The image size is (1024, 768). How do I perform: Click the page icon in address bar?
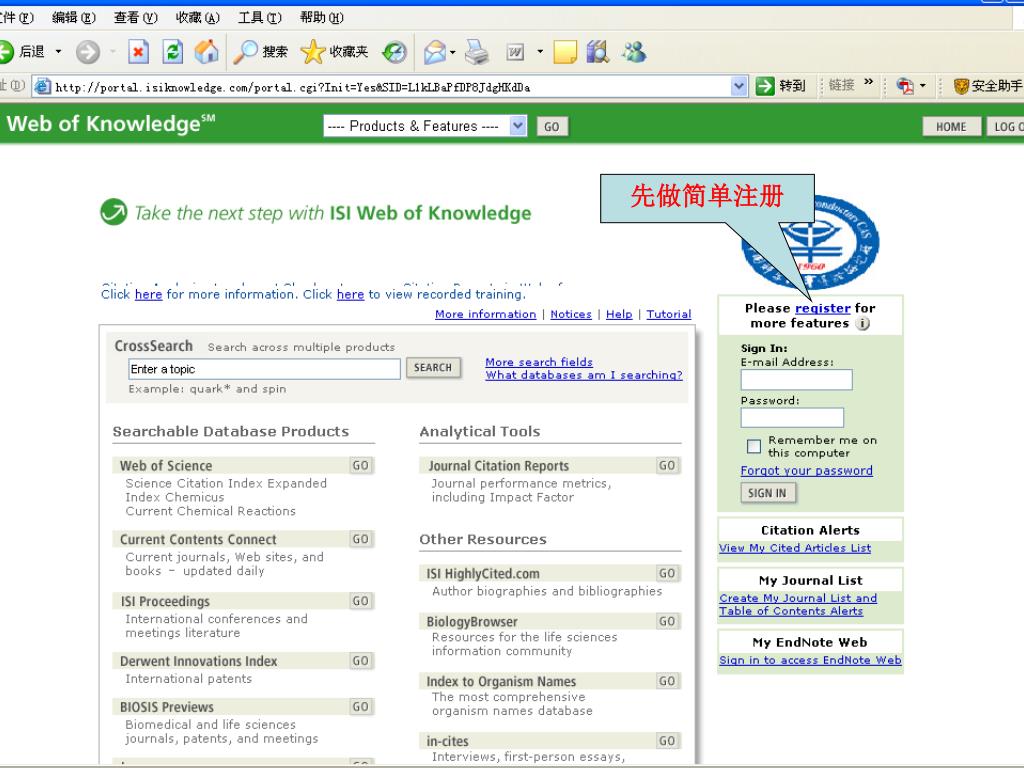point(42,86)
